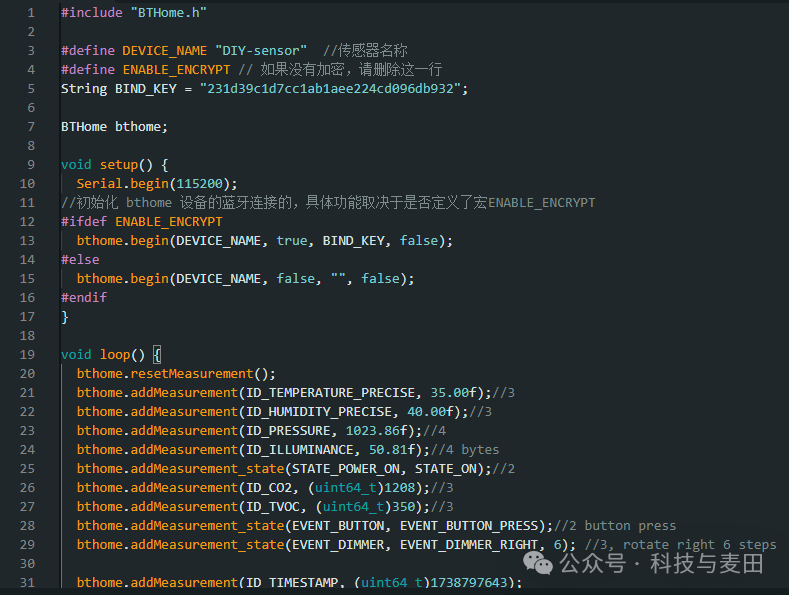The image size is (789, 595).
Task: Select line number 31 in the gutter
Action: [x=27, y=583]
